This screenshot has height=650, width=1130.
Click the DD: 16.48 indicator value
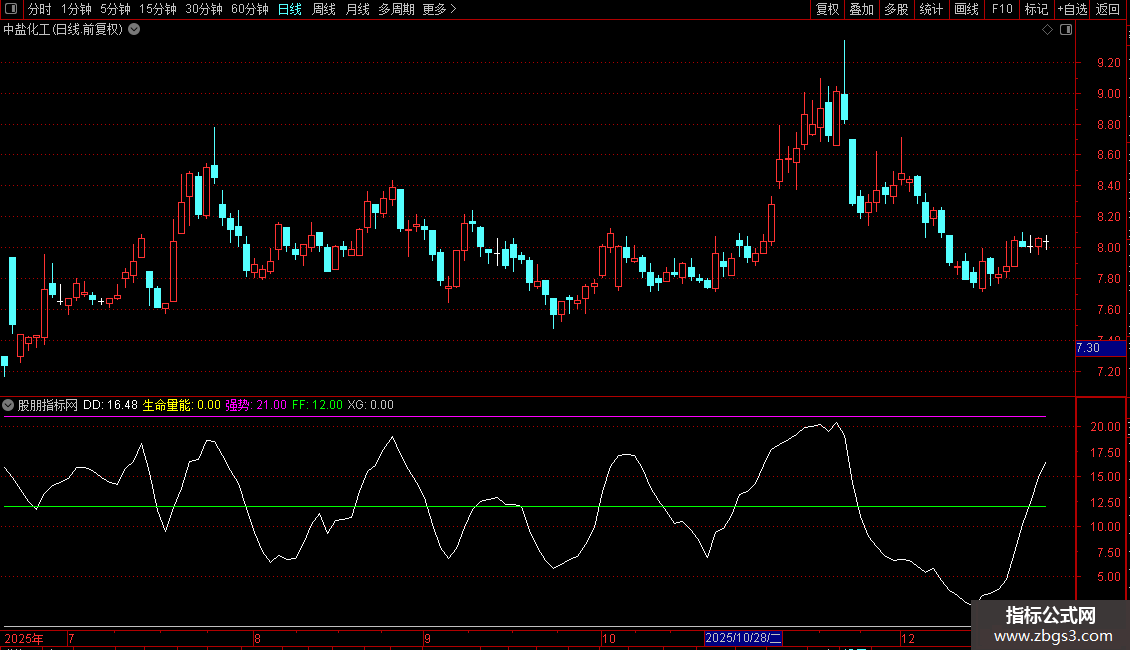pos(110,405)
